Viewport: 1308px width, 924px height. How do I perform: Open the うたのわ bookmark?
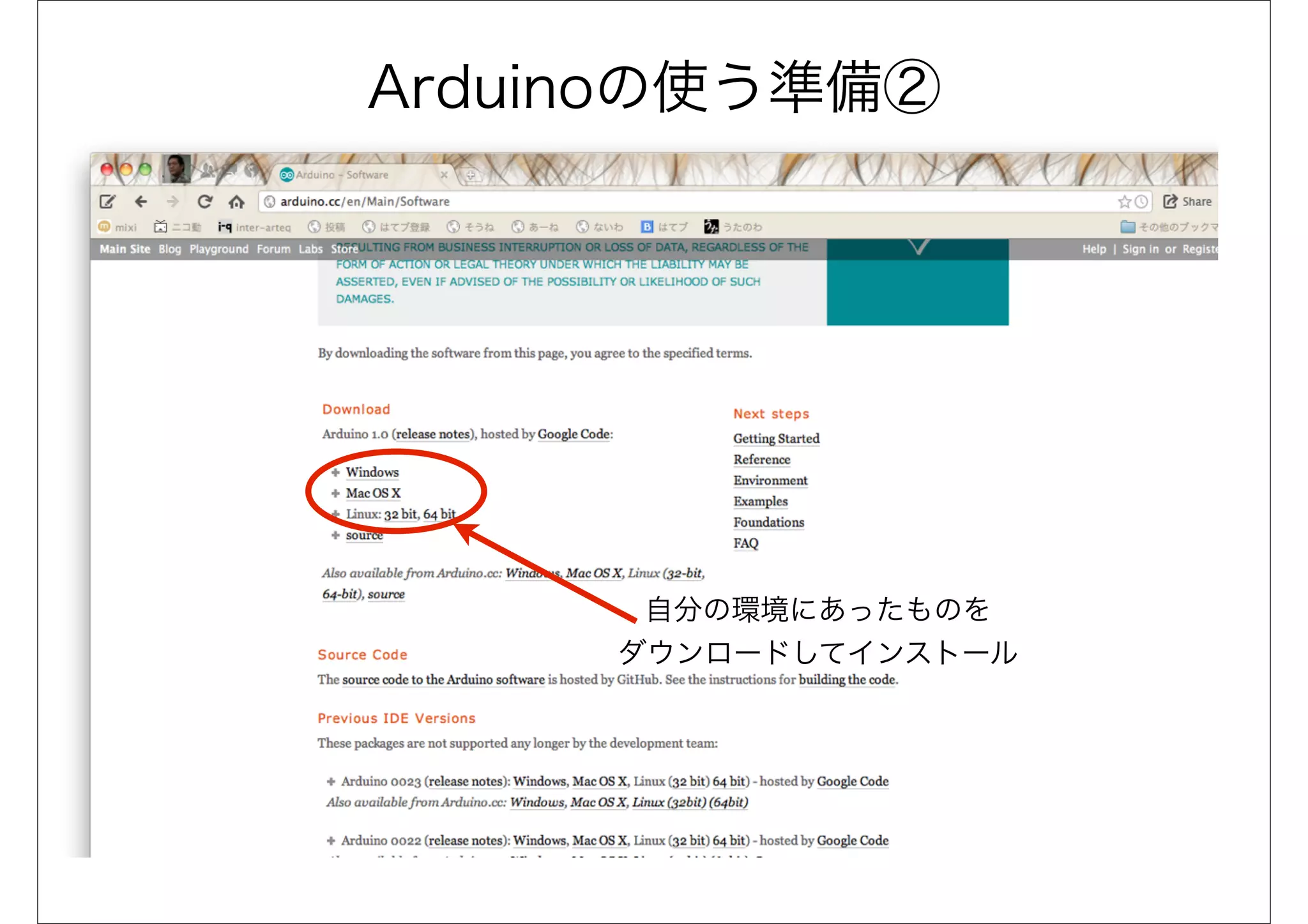point(733,227)
